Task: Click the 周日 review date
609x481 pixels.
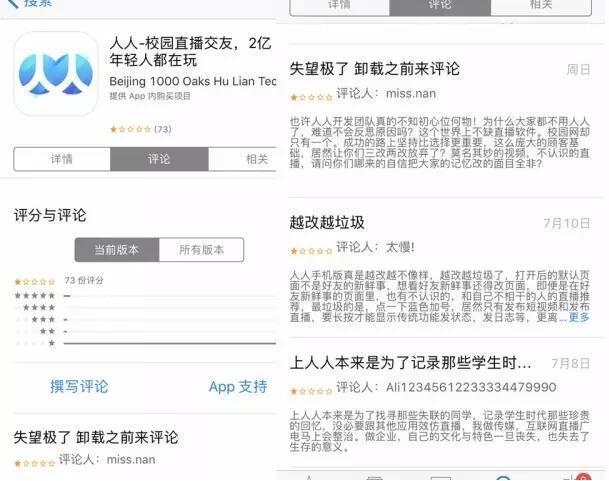Action: [x=578, y=70]
